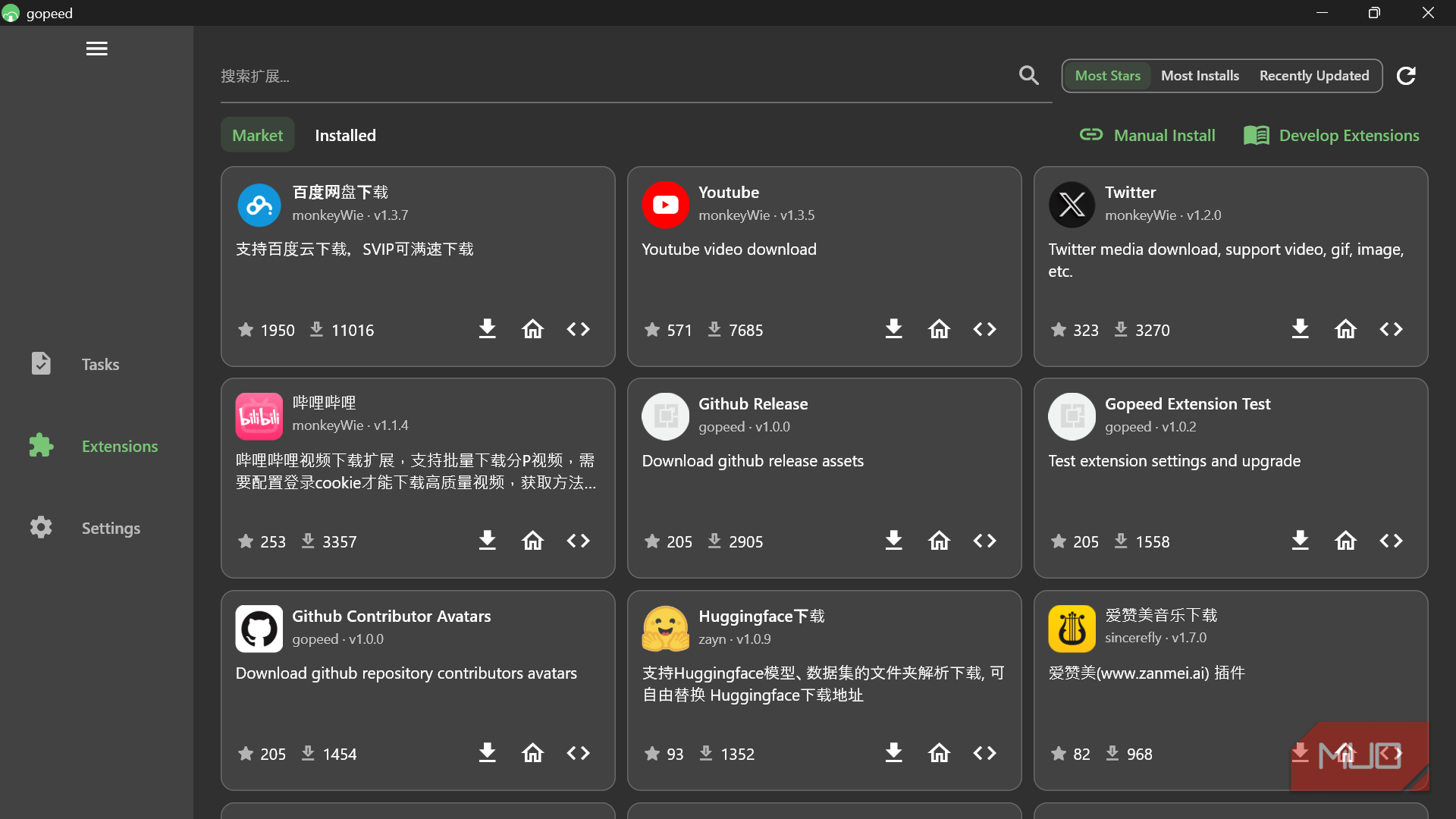Install the Youtube extension
This screenshot has width=1456, height=819.
click(x=893, y=329)
